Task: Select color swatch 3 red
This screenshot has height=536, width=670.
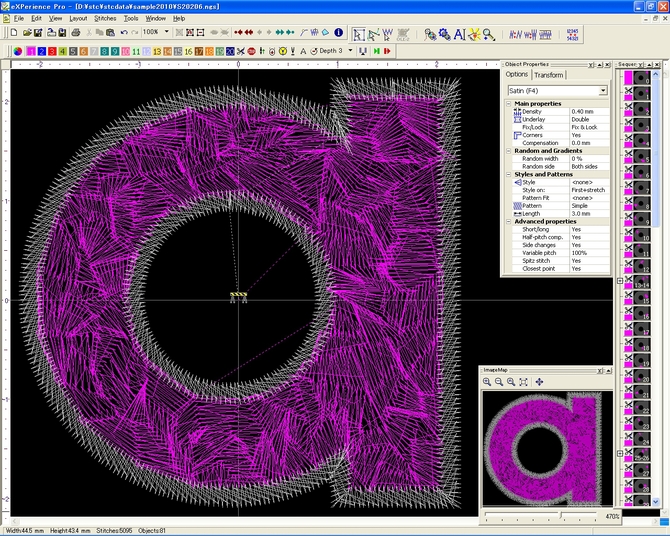Action: tap(52, 51)
